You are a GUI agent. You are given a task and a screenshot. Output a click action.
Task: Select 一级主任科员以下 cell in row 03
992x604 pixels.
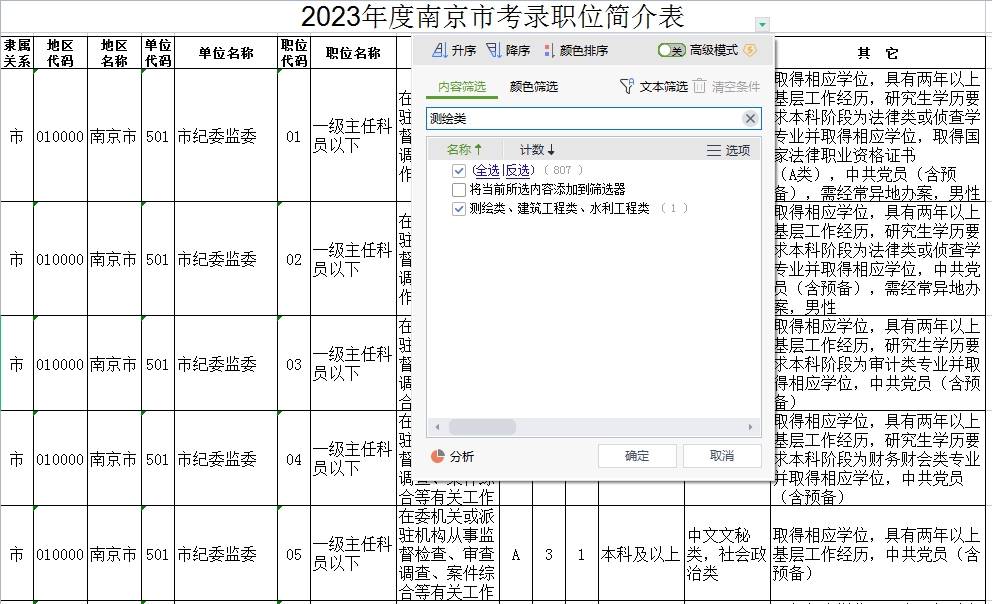(x=353, y=364)
